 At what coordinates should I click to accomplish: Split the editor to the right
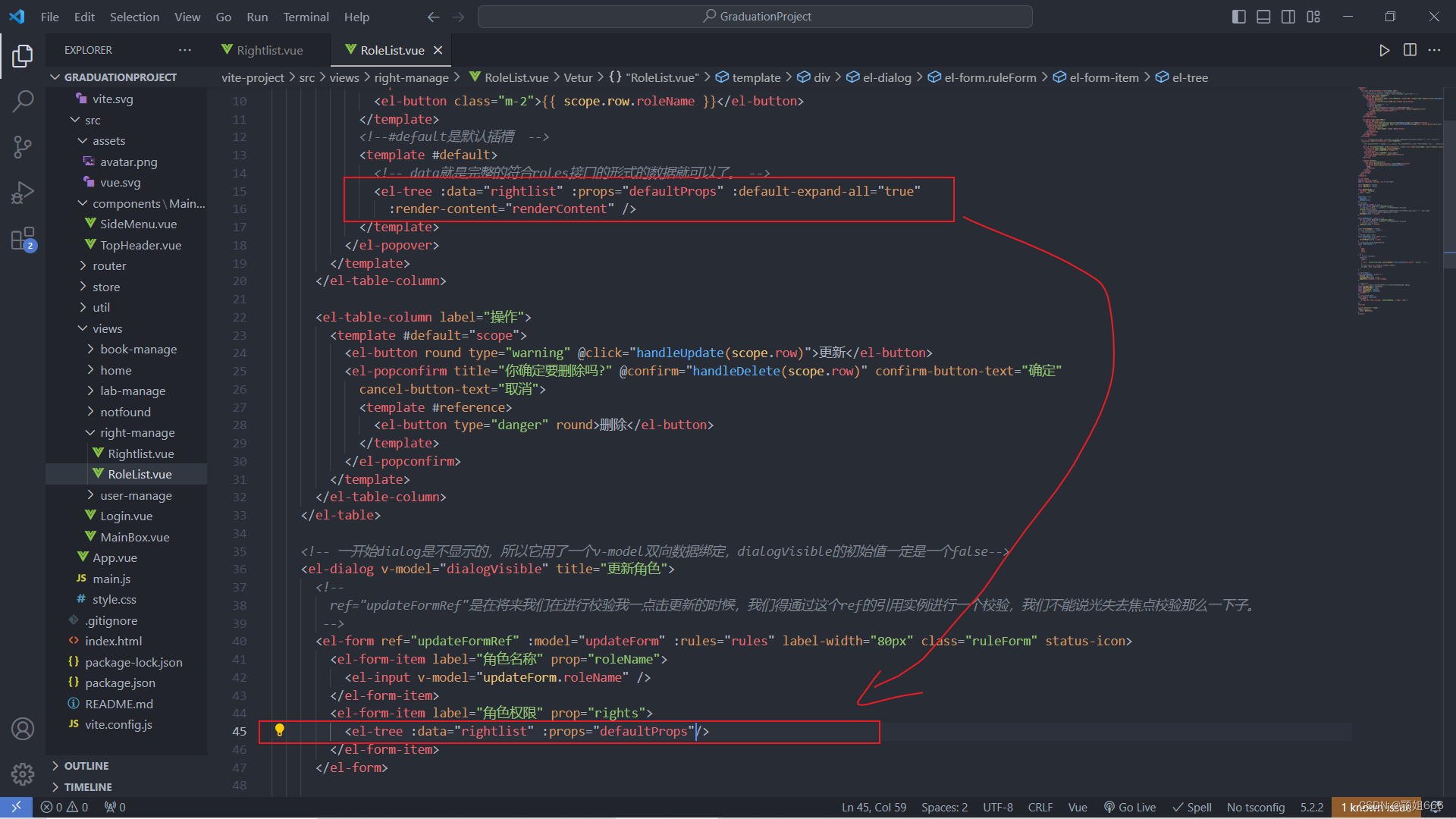(1410, 50)
